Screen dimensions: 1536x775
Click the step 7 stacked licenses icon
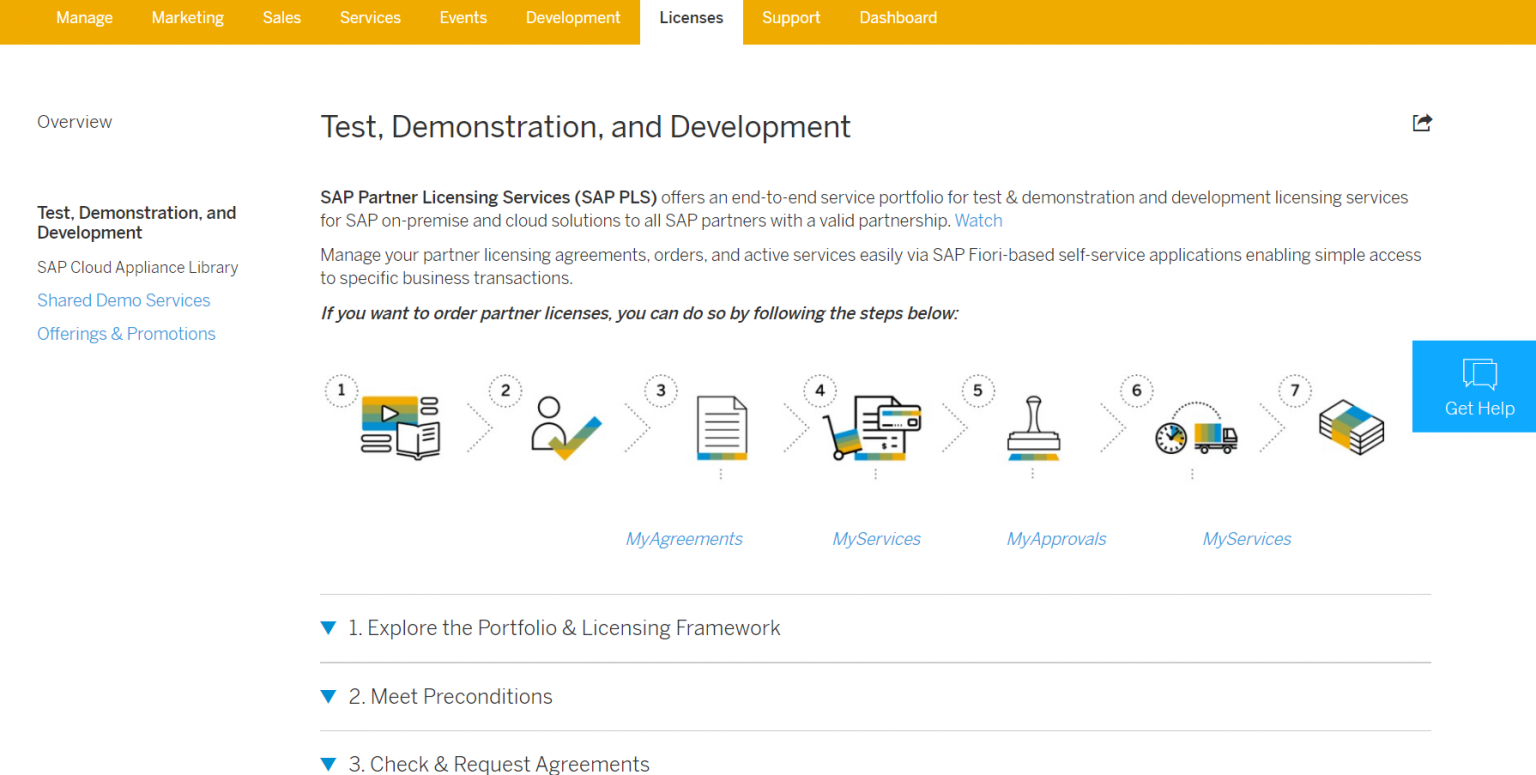click(x=1350, y=425)
